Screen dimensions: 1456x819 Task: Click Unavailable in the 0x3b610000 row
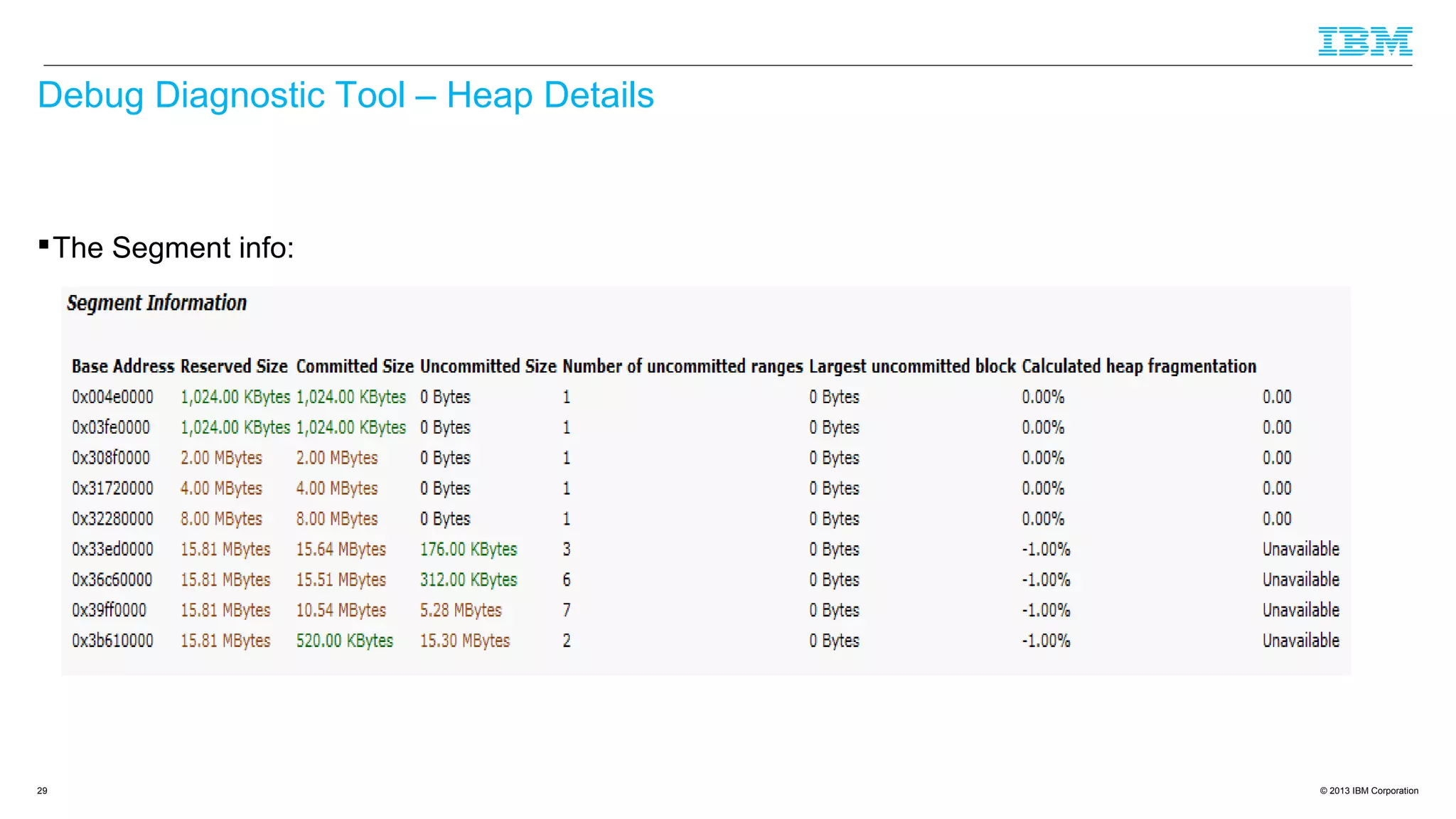click(x=1301, y=641)
